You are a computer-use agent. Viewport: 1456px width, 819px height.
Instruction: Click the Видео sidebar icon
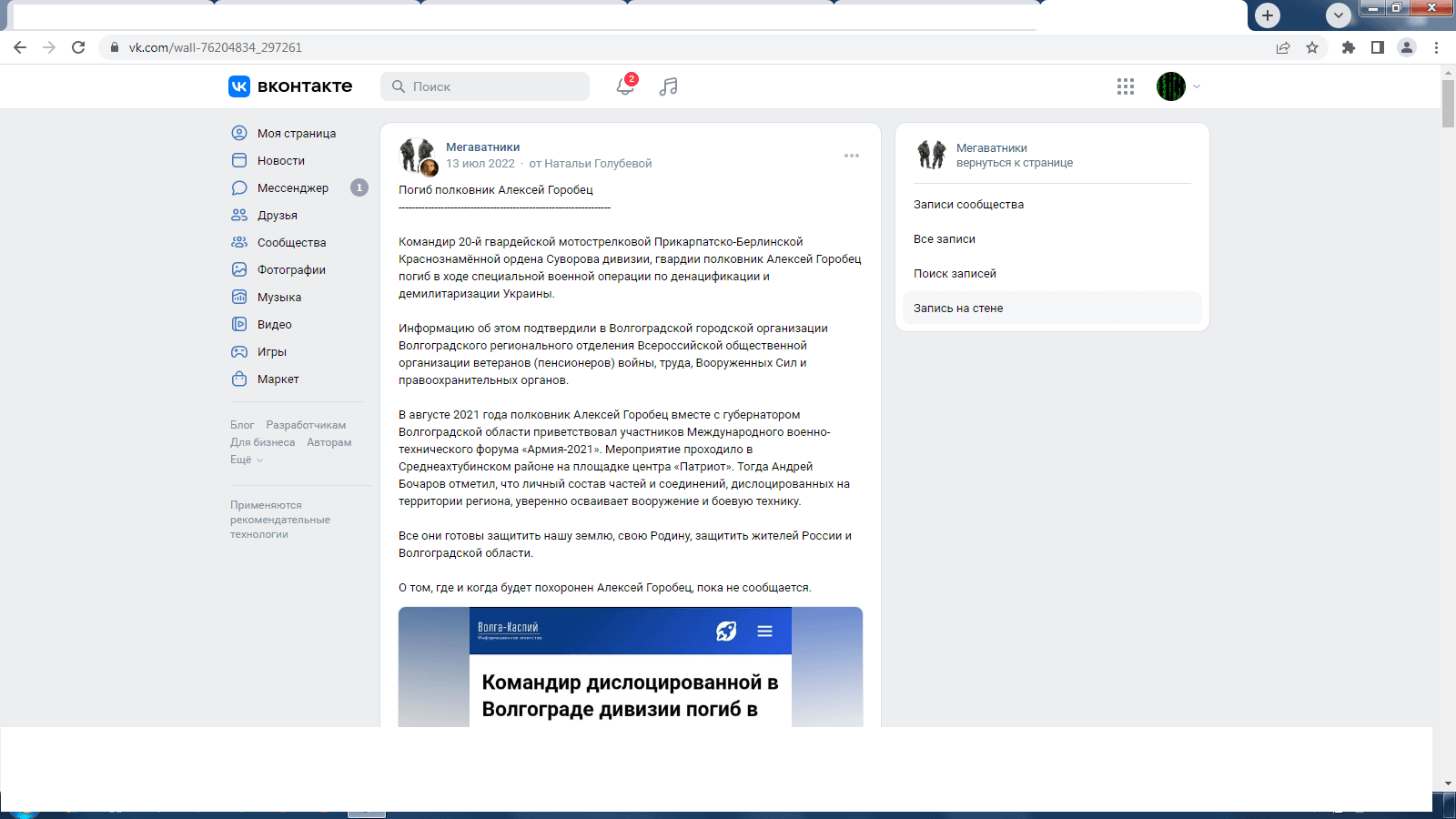(239, 324)
